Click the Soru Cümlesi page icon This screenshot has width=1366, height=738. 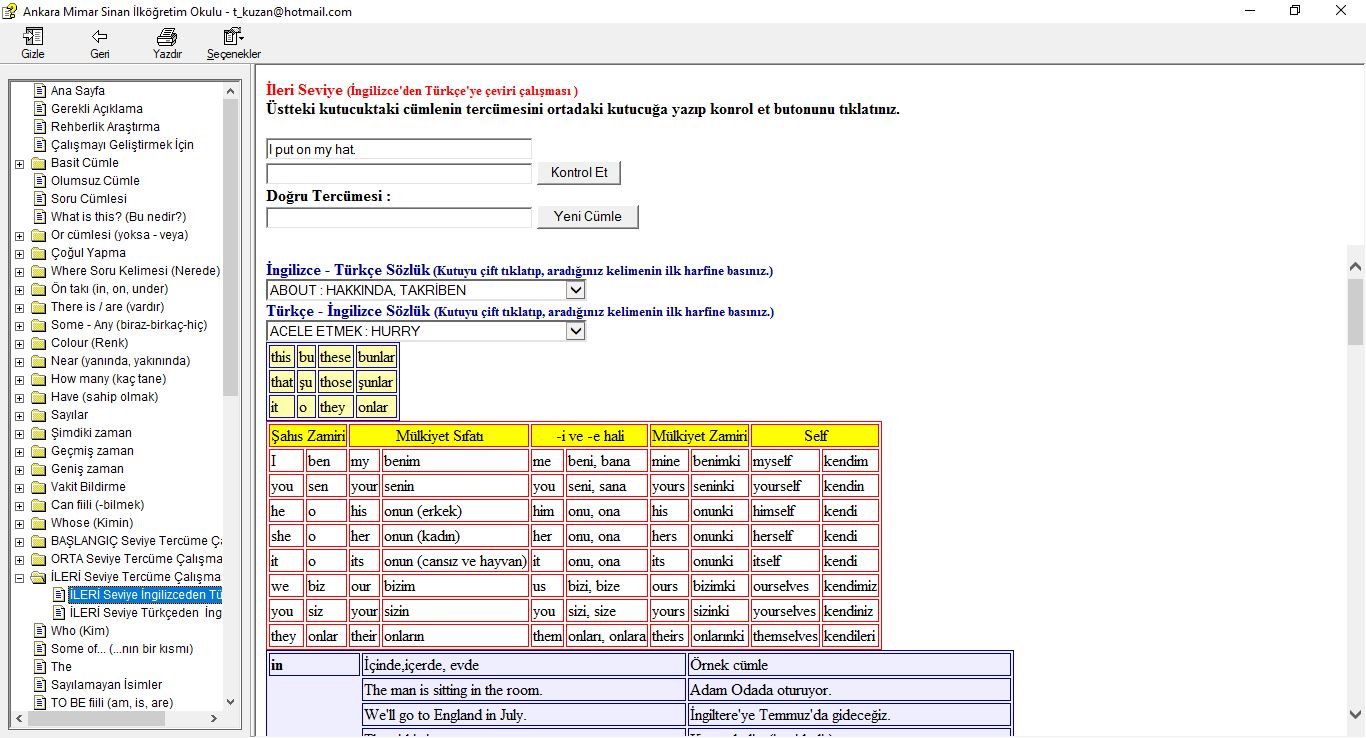click(x=40, y=199)
